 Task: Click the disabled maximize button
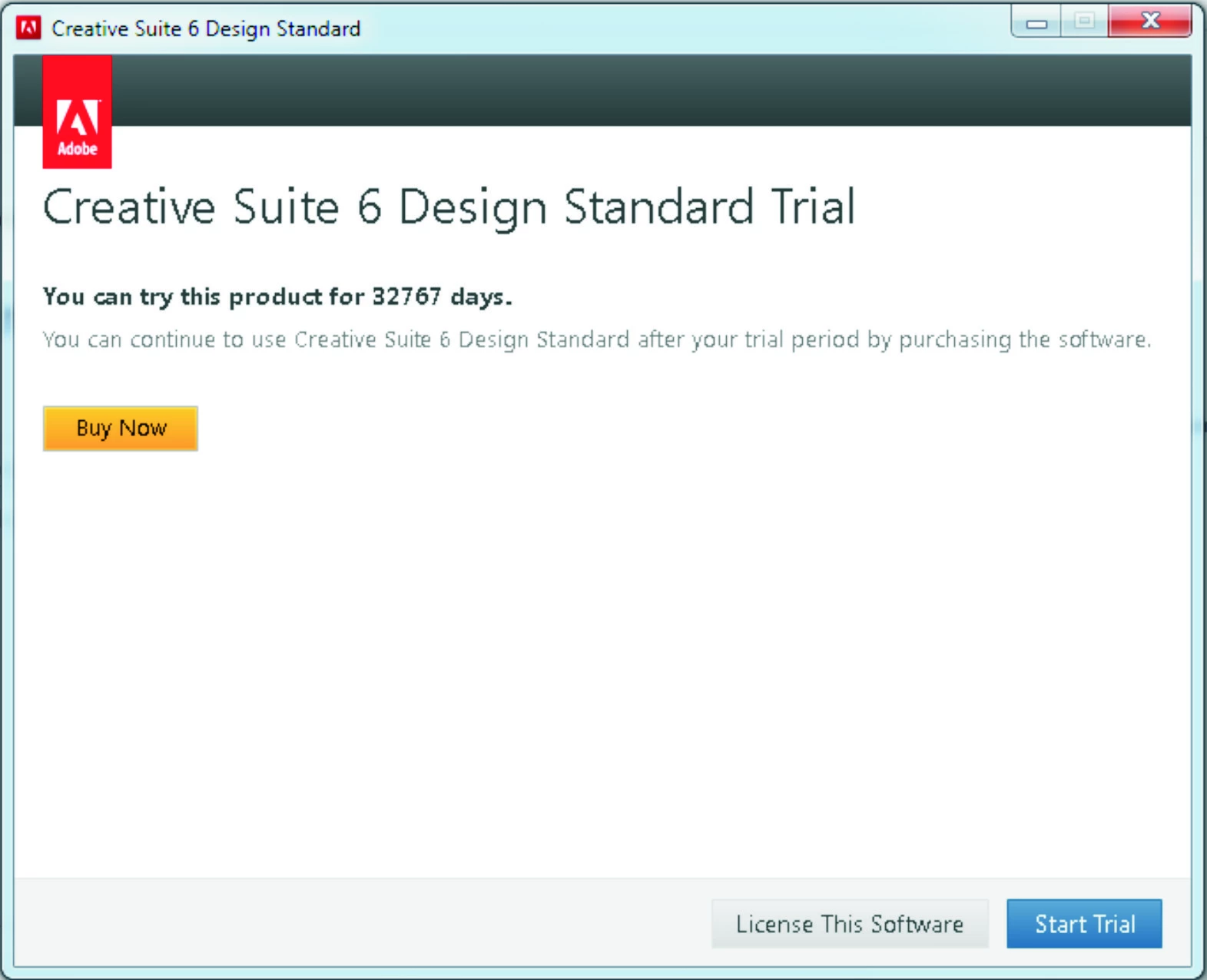coord(1085,22)
